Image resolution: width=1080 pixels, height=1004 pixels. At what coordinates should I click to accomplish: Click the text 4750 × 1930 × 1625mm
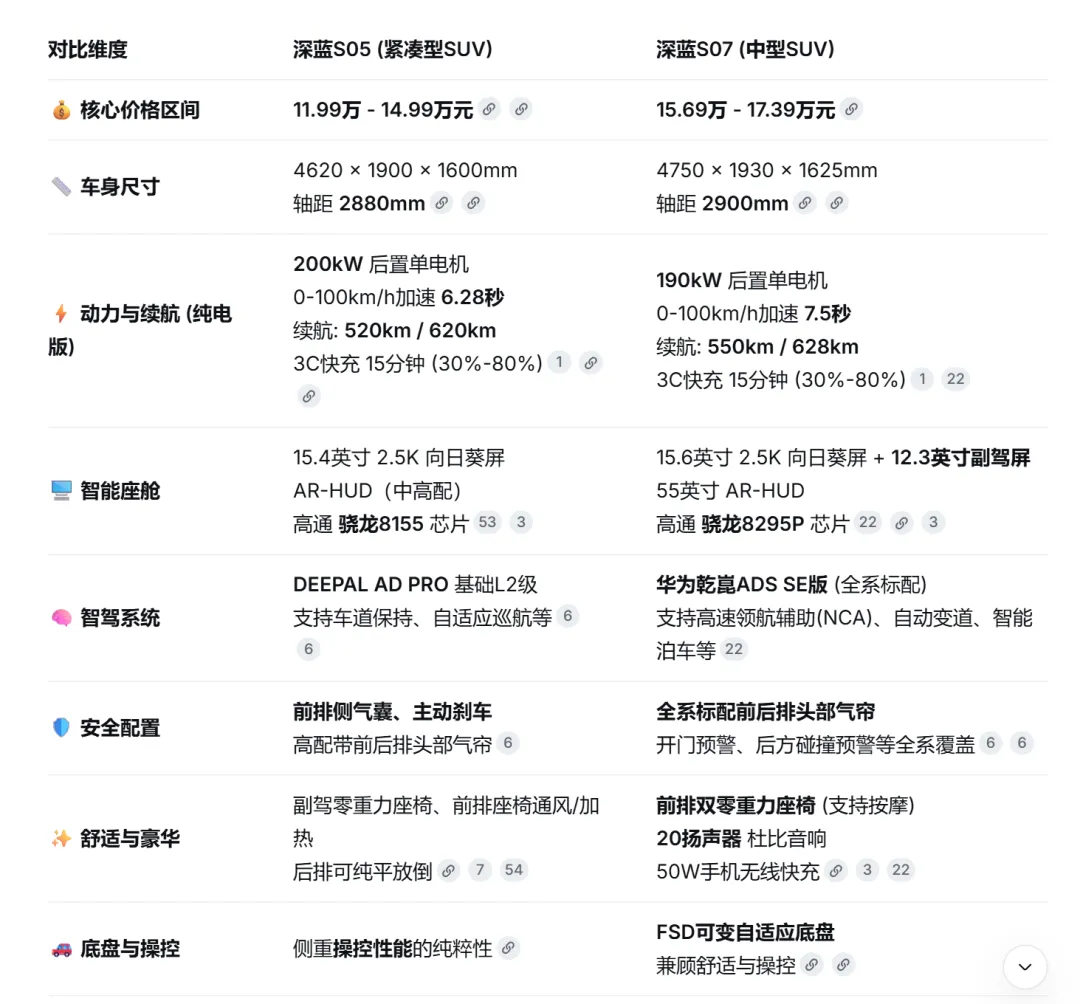(767, 170)
